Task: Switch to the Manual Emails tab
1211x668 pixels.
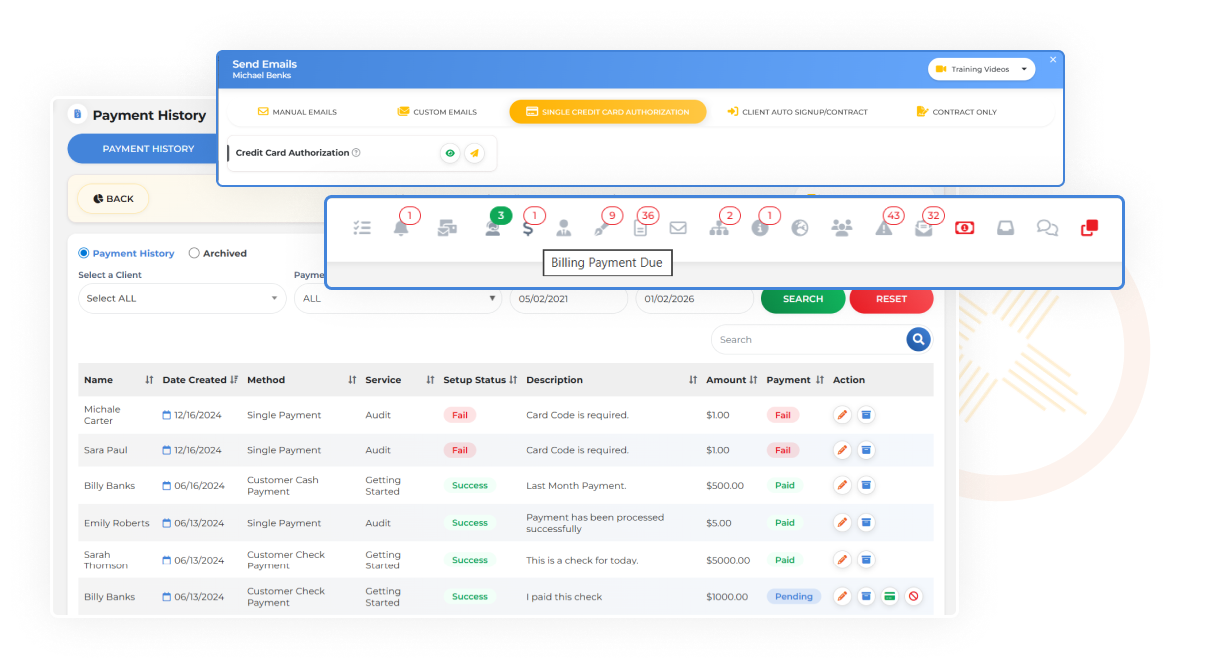Action: coord(297,112)
